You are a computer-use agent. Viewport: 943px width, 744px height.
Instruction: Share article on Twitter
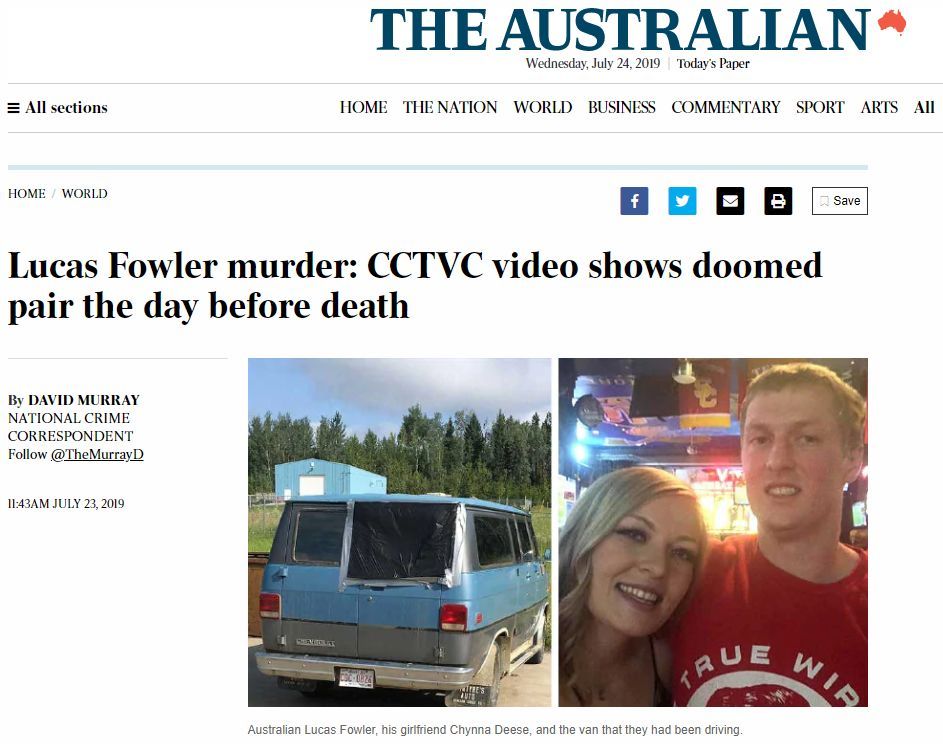[x=682, y=201]
